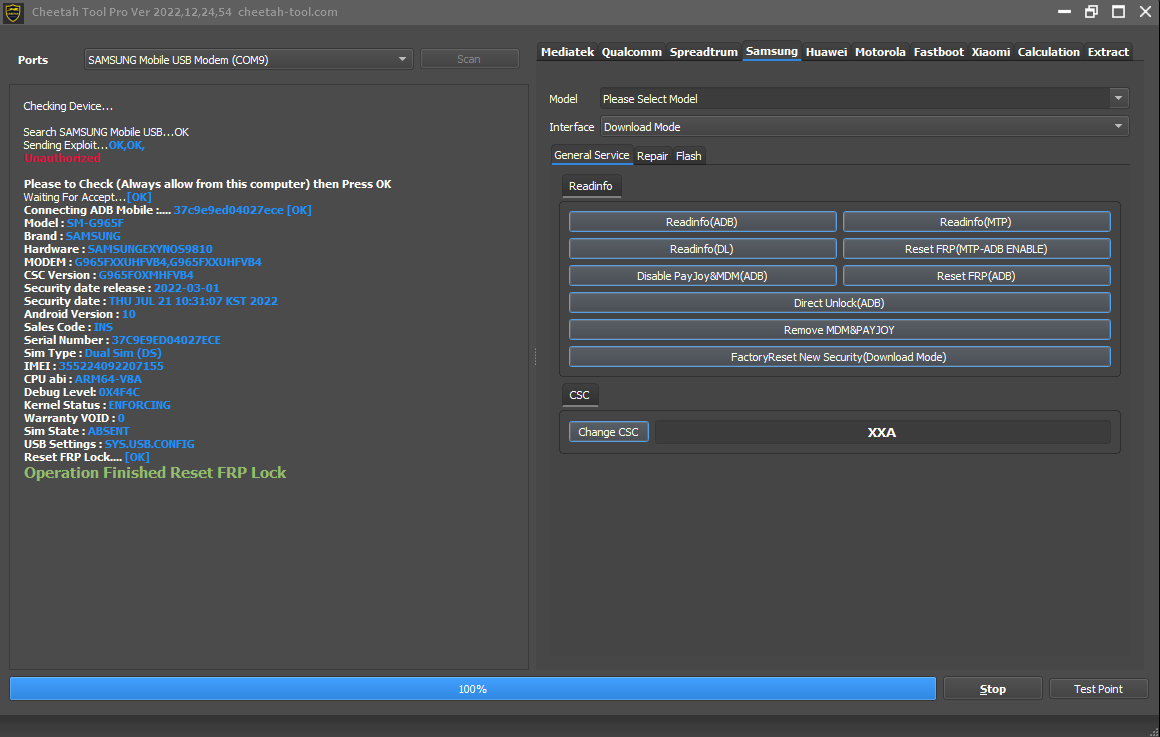Viewport: 1160px width, 737px height.
Task: Click the CSC Version G965FOXMHFVB4 value
Action: (146, 275)
